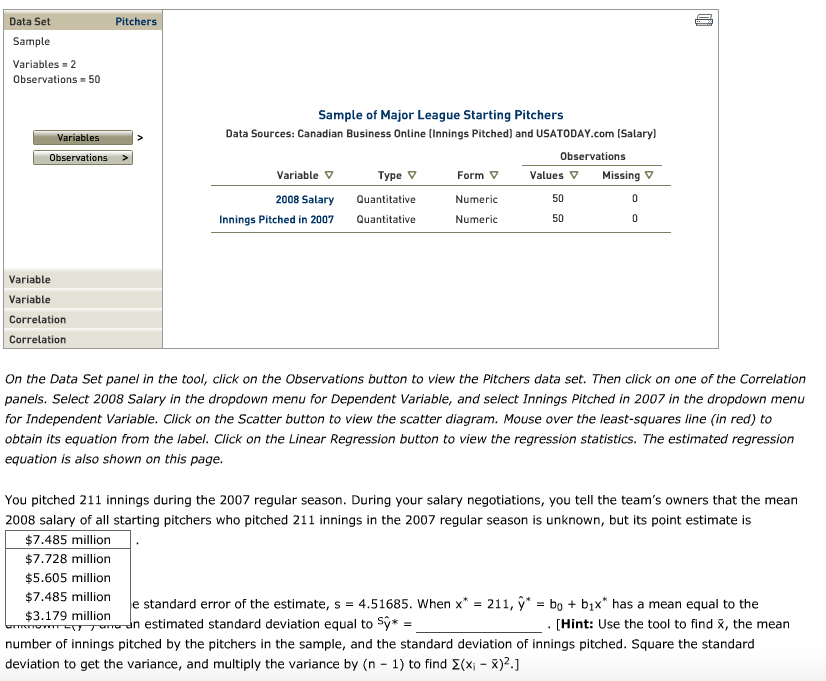Click the sort triangle beside Values
This screenshot has height=681, width=826.
(x=572, y=174)
